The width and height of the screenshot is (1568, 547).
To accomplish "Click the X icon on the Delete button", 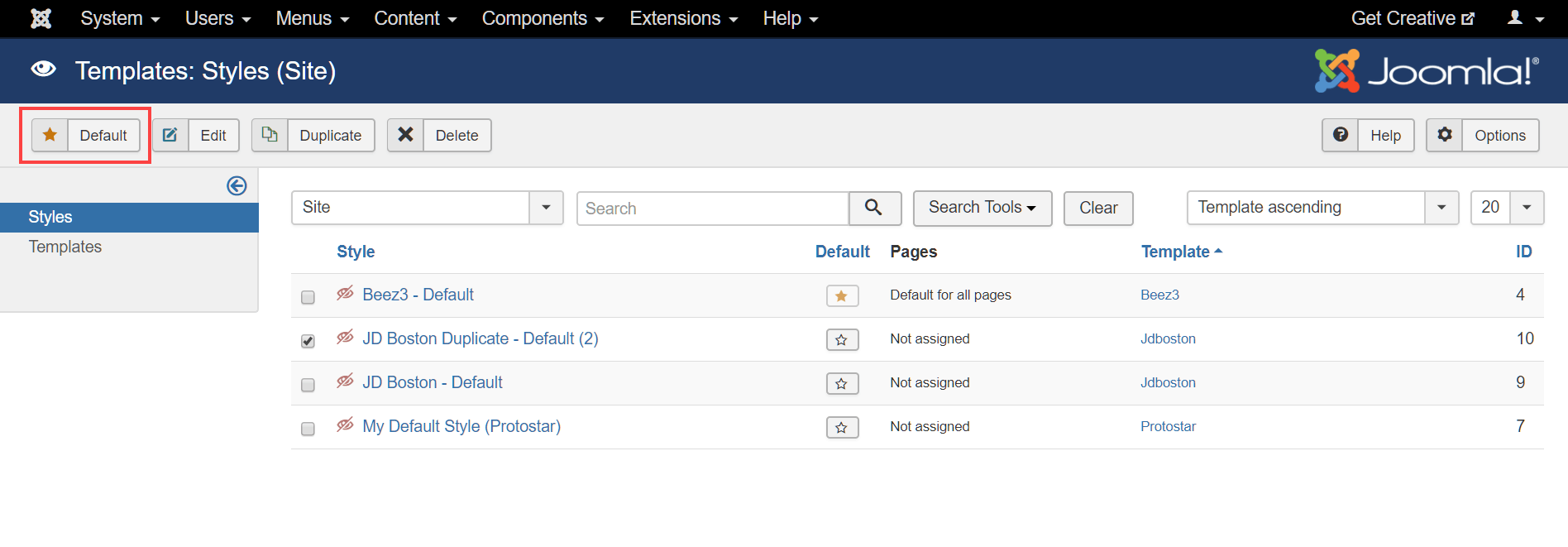I will (405, 135).
